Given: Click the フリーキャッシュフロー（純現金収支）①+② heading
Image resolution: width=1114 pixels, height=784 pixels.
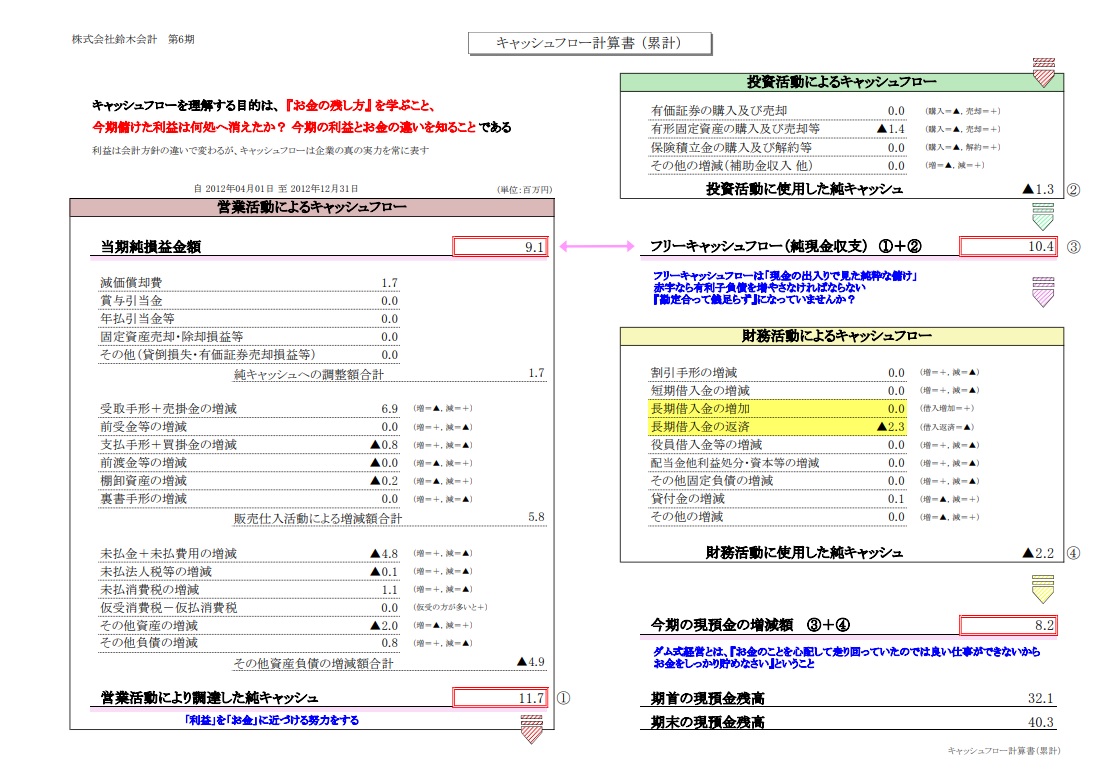Looking at the screenshot, I should point(786,246).
